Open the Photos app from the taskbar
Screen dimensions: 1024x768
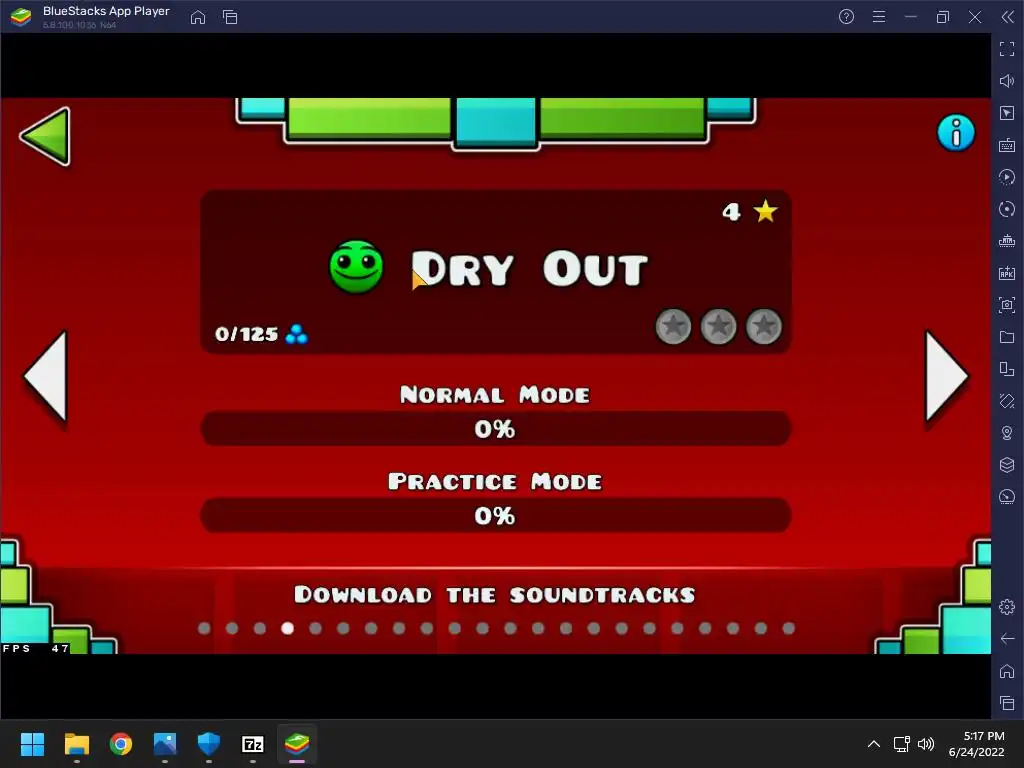tap(165, 744)
